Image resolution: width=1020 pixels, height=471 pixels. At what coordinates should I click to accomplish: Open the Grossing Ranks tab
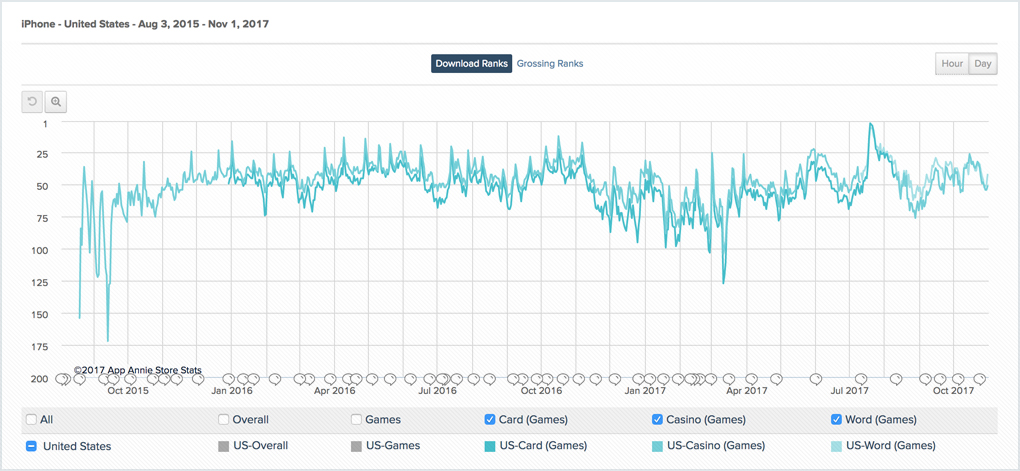point(549,64)
